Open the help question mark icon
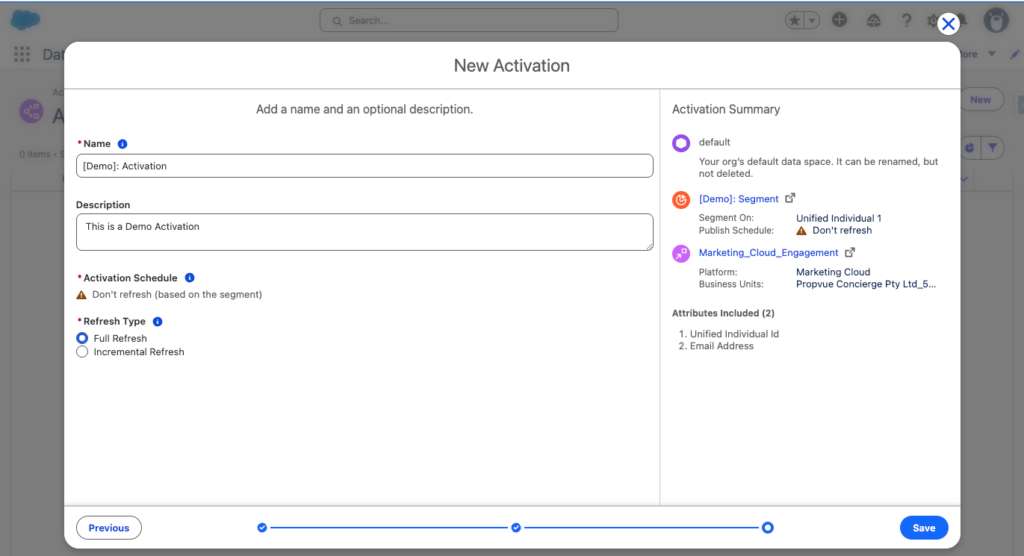 coord(906,20)
